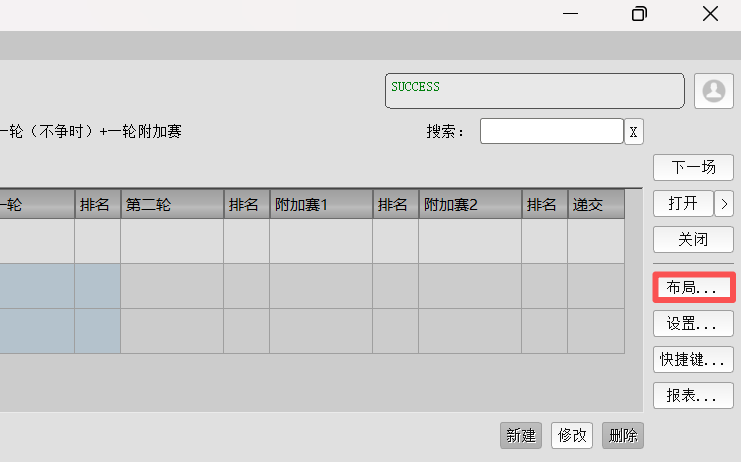Open the 设置... settings dialog

click(x=693, y=324)
